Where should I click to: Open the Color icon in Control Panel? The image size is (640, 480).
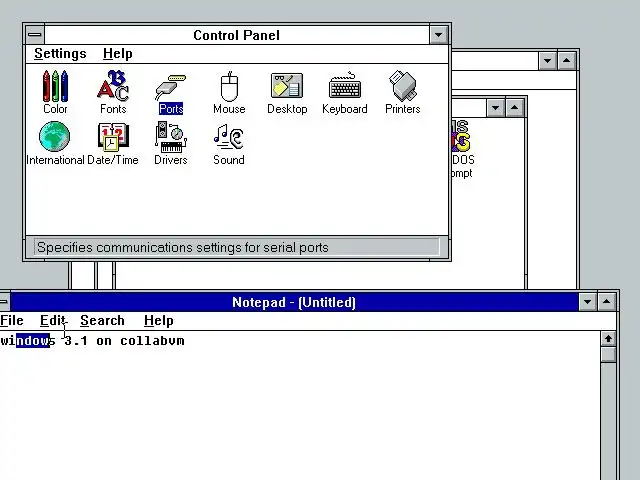coord(55,92)
